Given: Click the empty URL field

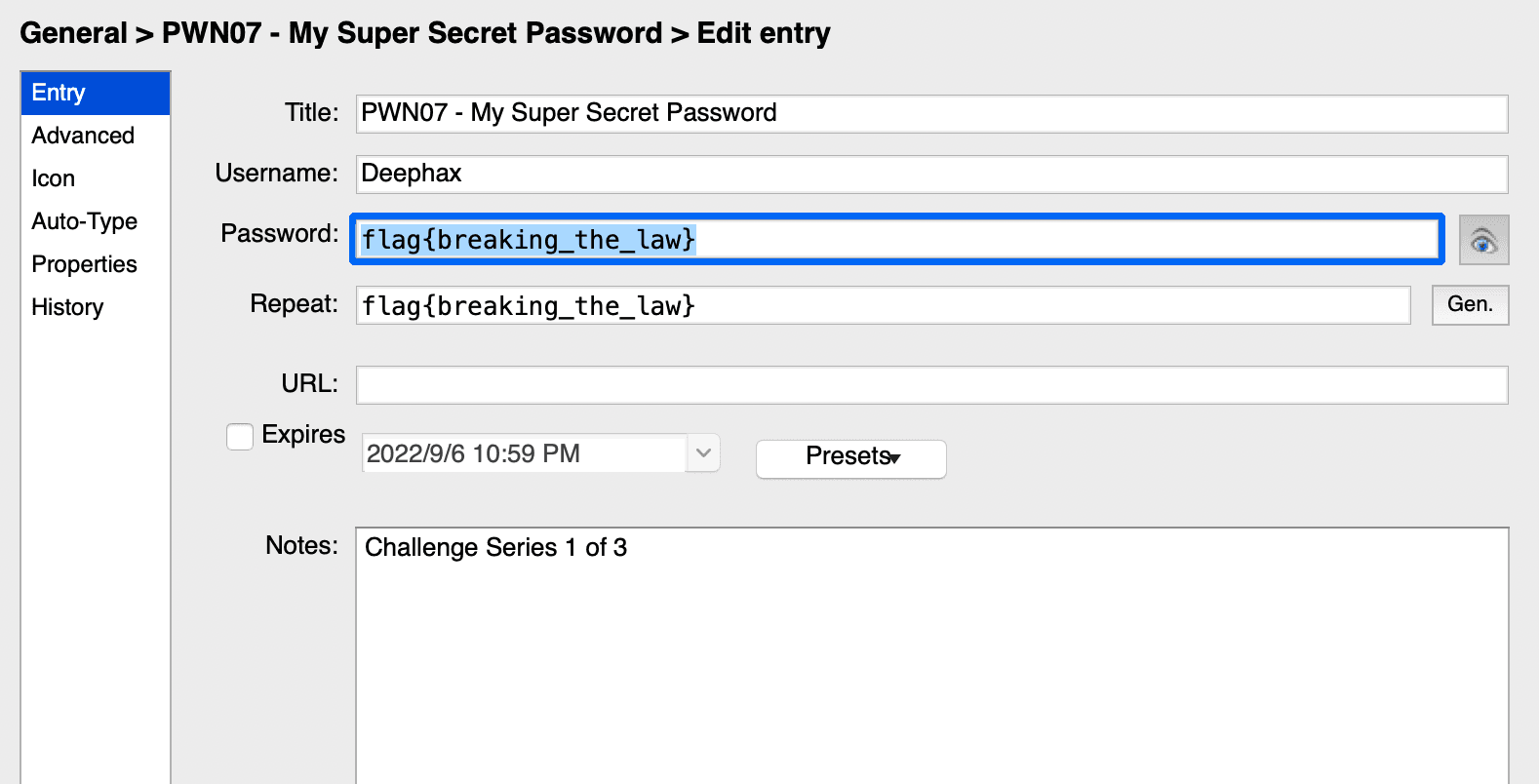Looking at the screenshot, I should pos(931,384).
